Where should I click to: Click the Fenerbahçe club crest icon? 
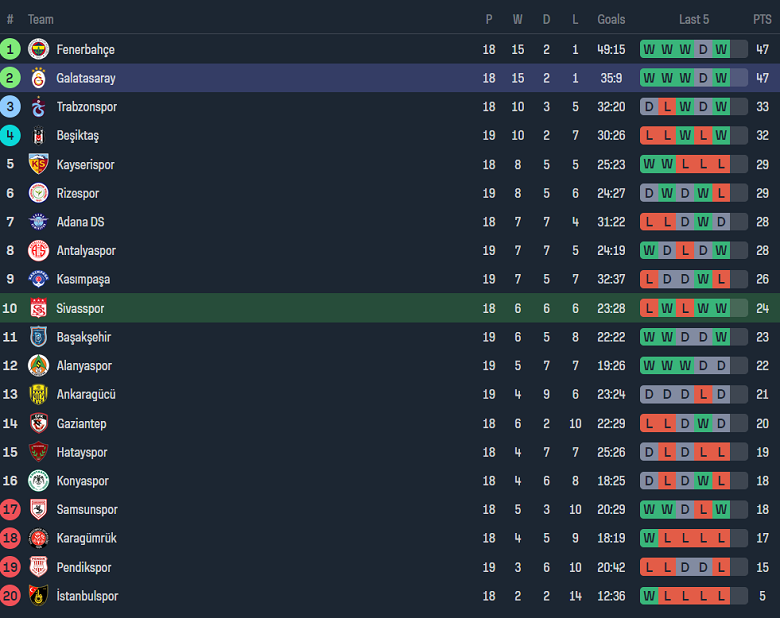pyautogui.click(x=38, y=49)
